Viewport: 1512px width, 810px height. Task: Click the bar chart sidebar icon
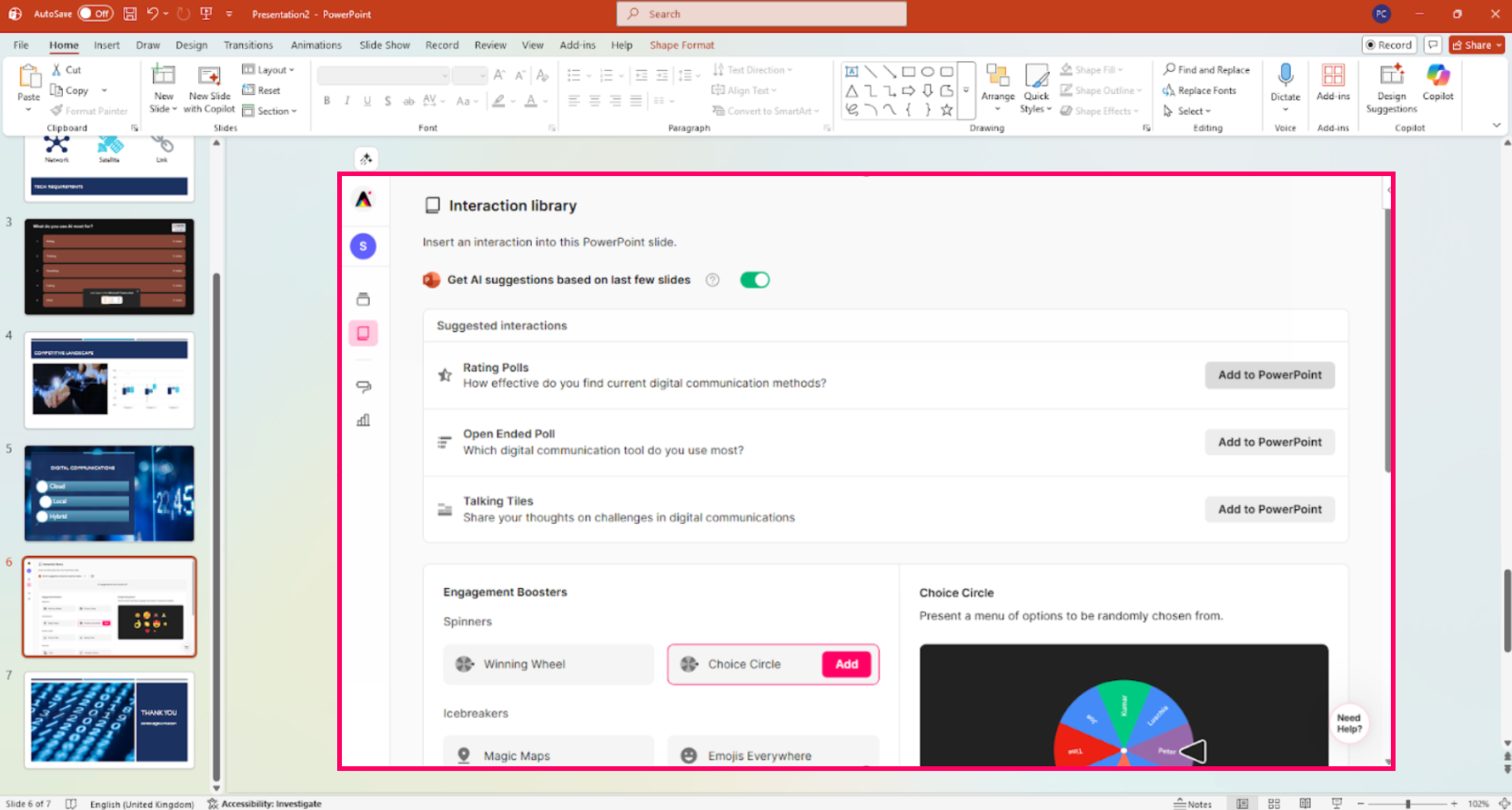[x=363, y=420]
